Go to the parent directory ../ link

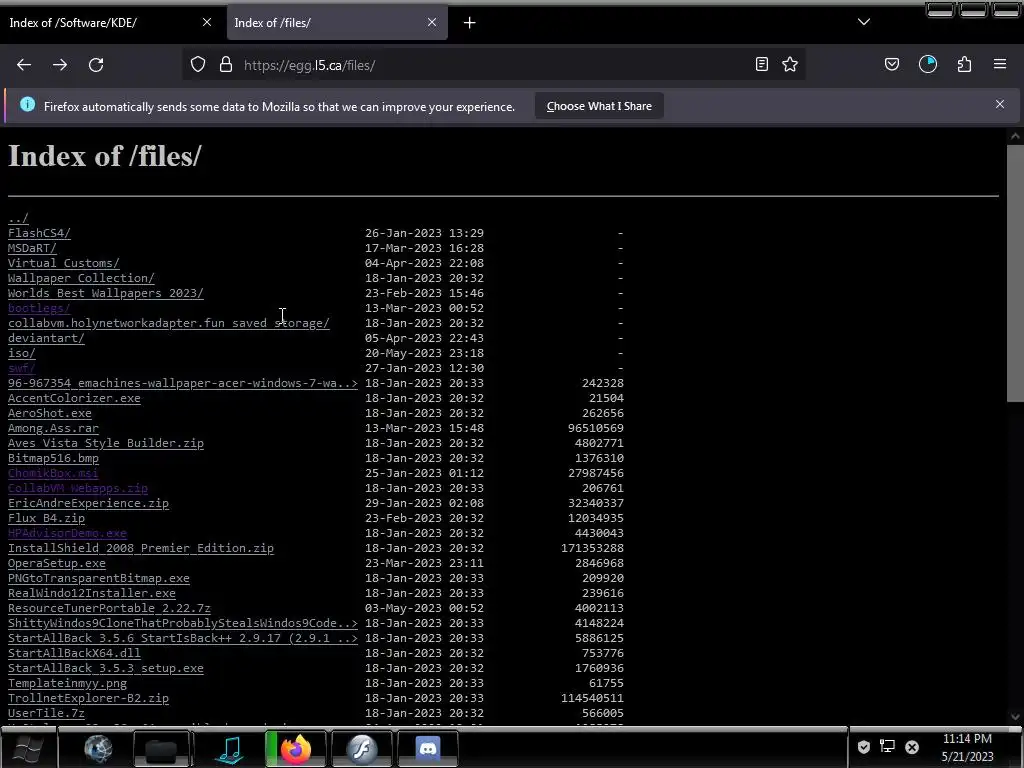18,218
